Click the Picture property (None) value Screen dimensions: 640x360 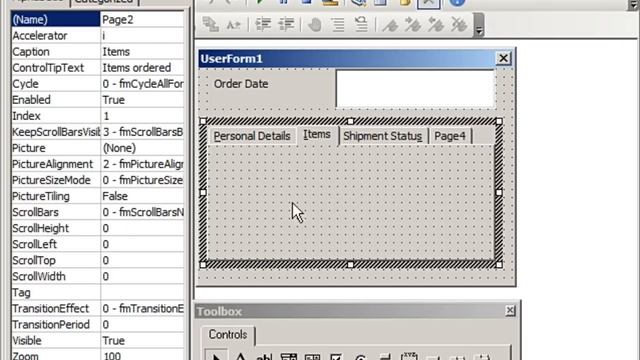click(142, 148)
